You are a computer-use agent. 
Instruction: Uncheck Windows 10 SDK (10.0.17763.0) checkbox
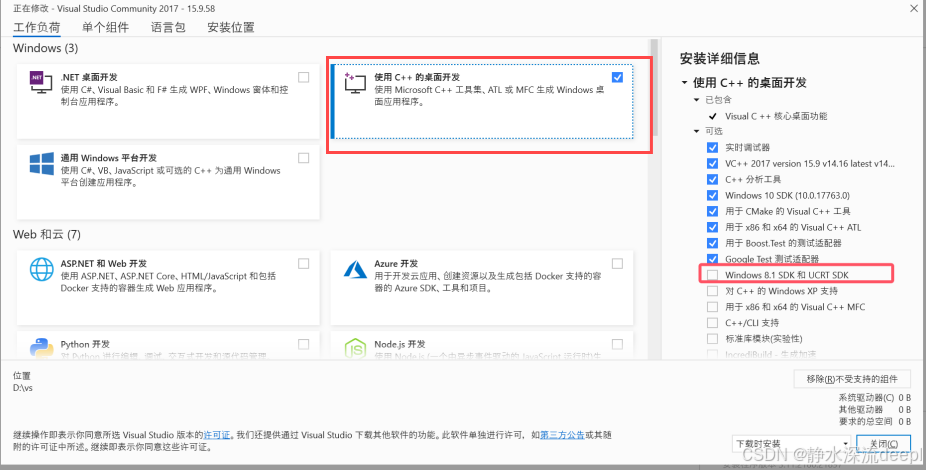(x=713, y=195)
